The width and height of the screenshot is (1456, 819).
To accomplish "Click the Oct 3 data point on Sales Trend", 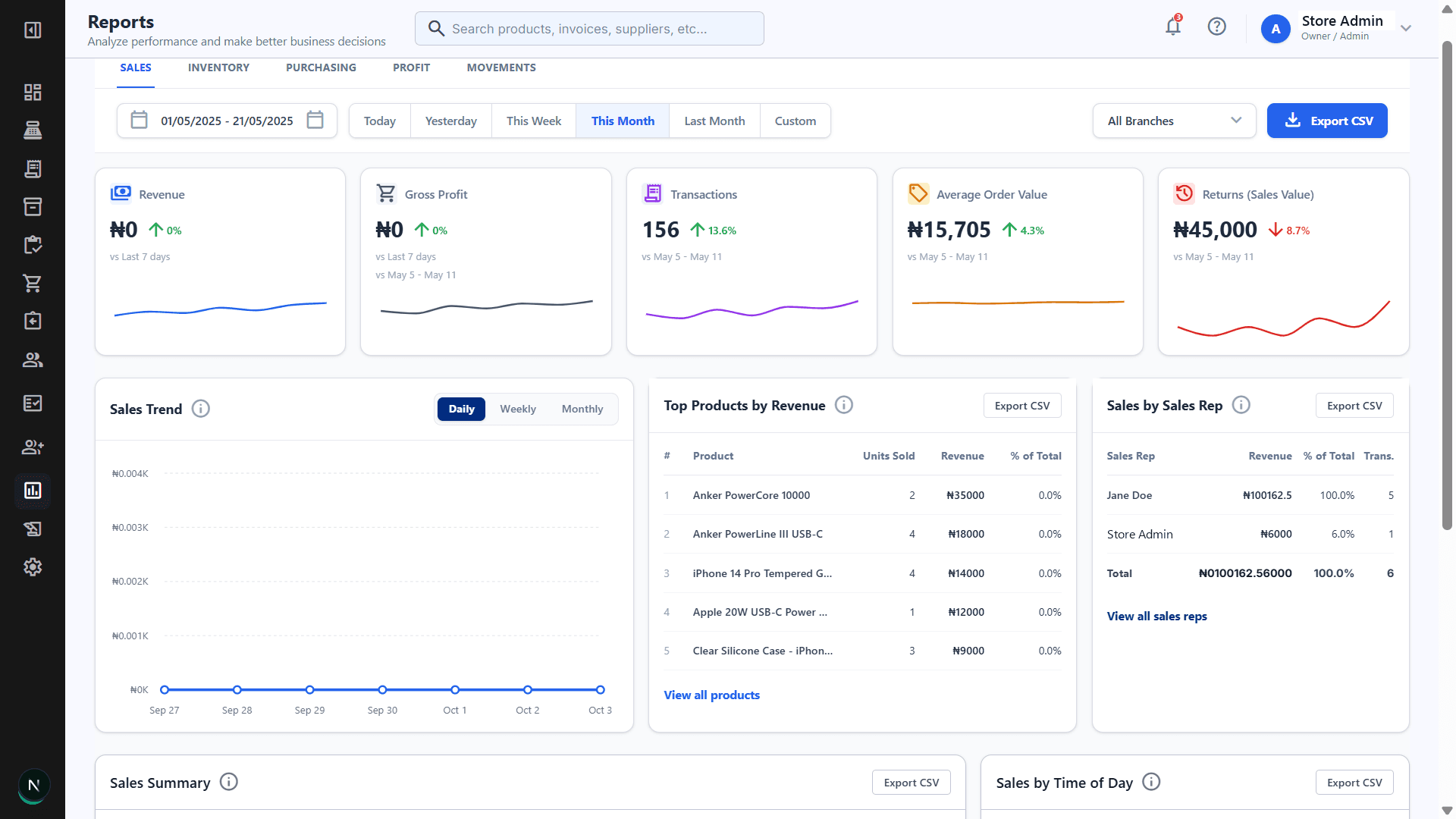I will (600, 689).
